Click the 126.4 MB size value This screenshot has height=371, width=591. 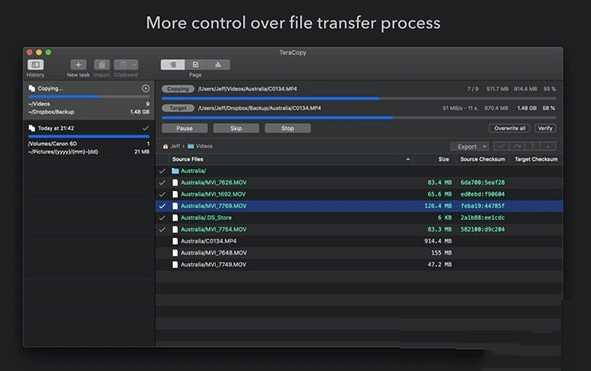point(438,206)
